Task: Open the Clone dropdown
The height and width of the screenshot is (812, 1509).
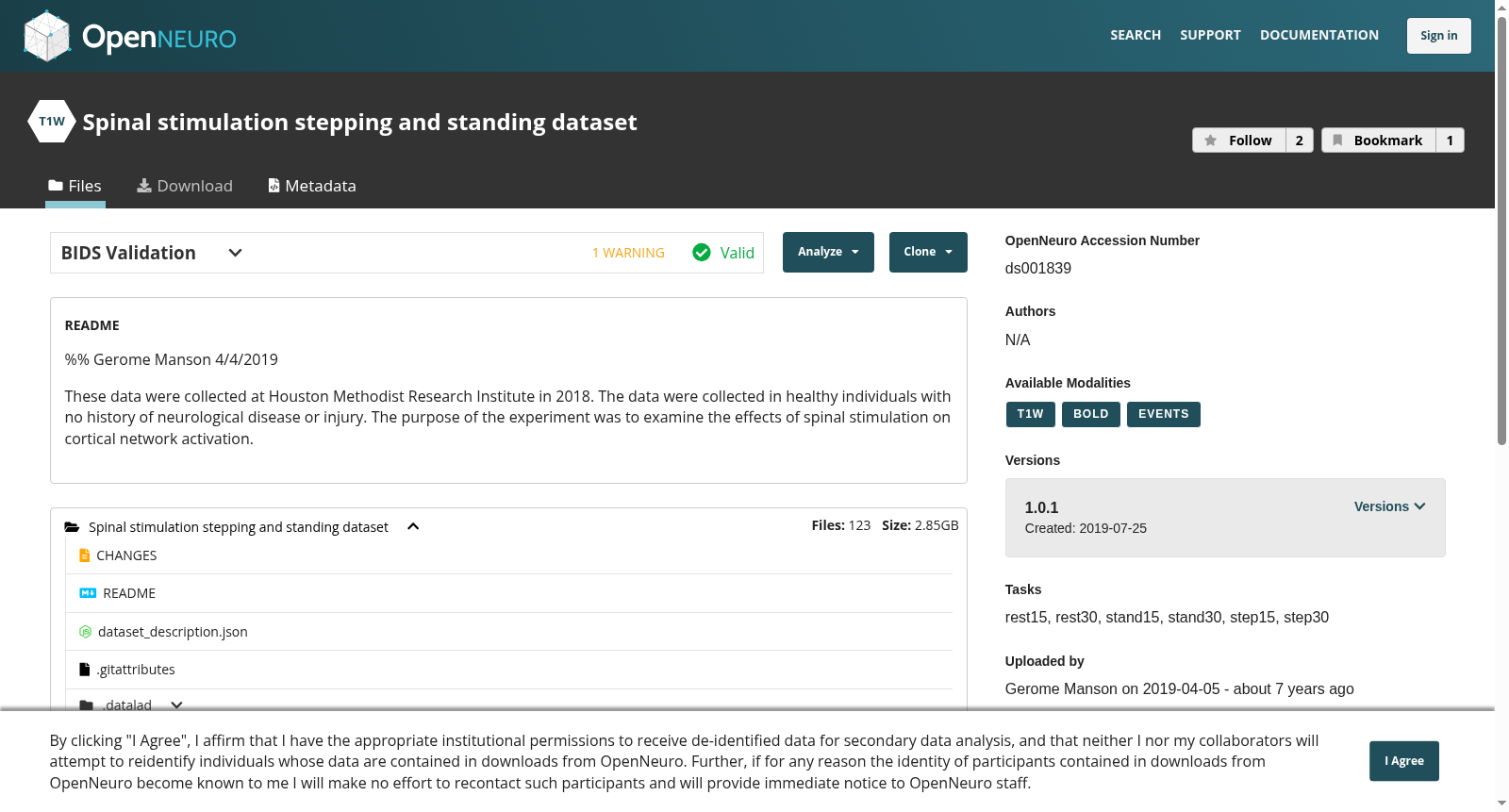Action: (928, 252)
